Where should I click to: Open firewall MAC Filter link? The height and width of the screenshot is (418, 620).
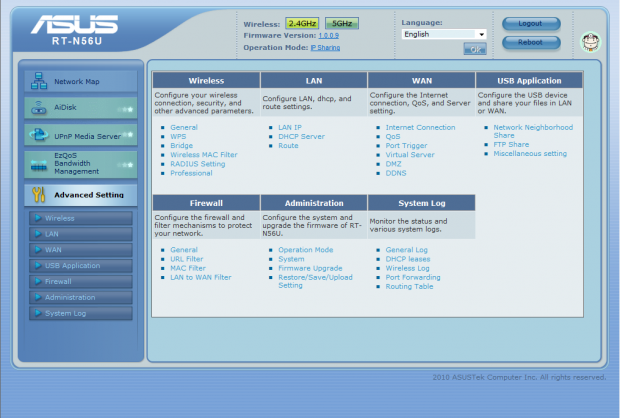[188, 268]
